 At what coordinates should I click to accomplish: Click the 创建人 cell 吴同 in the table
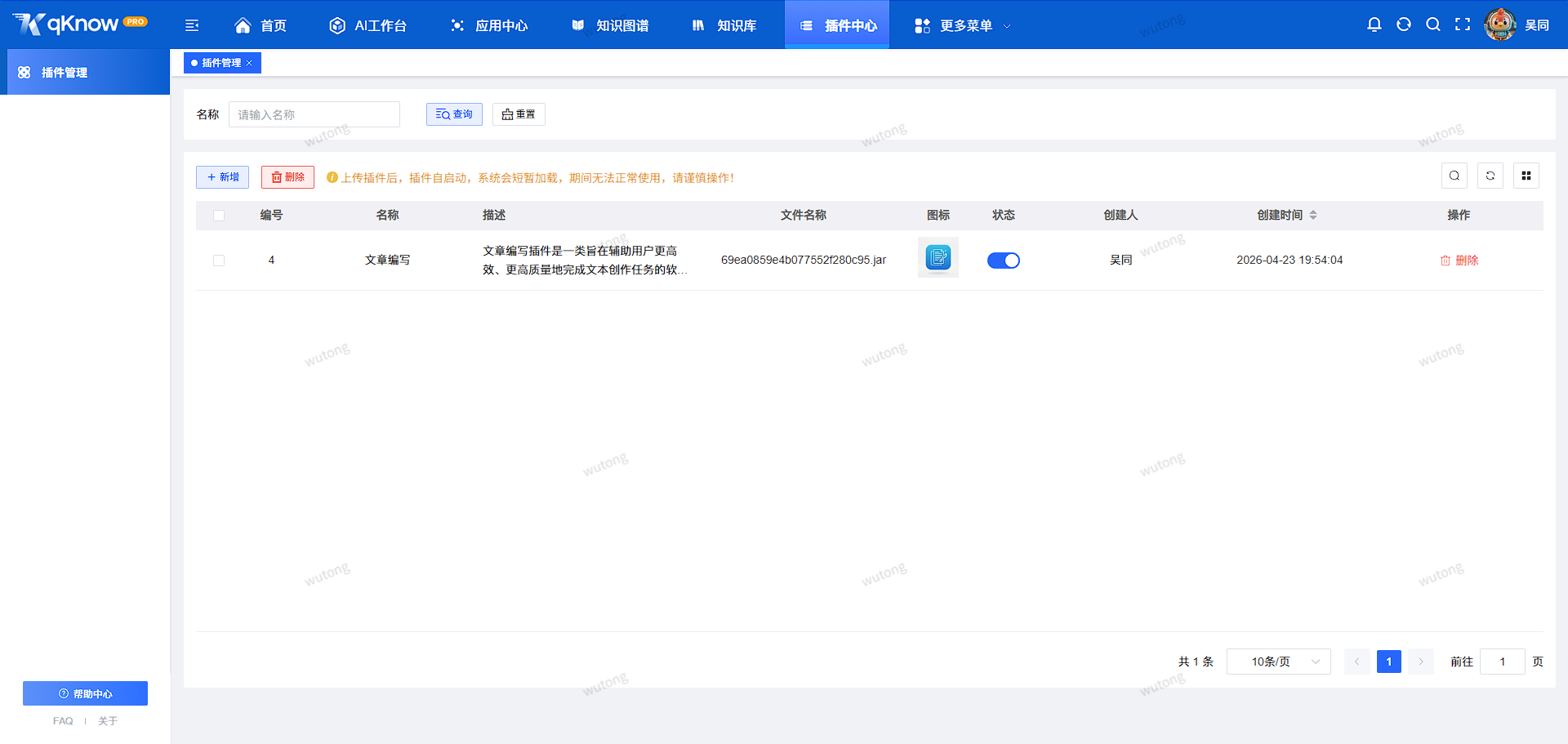[x=1120, y=260]
